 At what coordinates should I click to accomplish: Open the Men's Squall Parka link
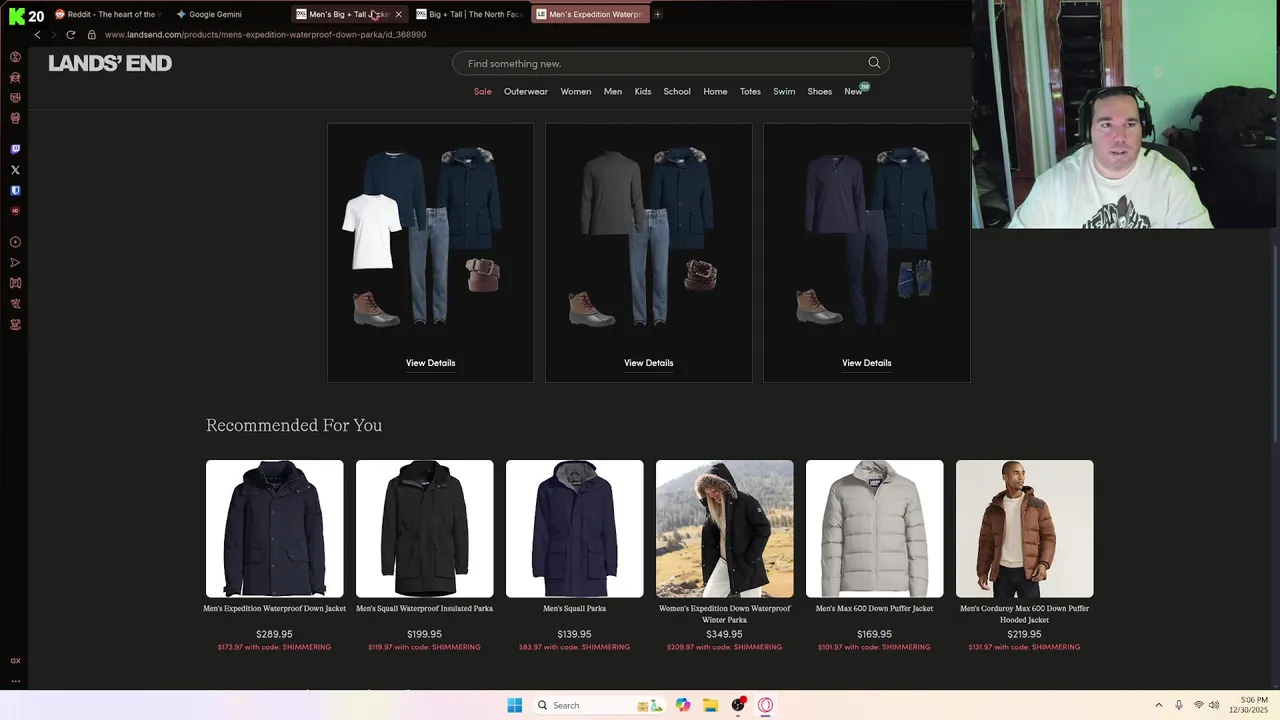tap(574, 608)
